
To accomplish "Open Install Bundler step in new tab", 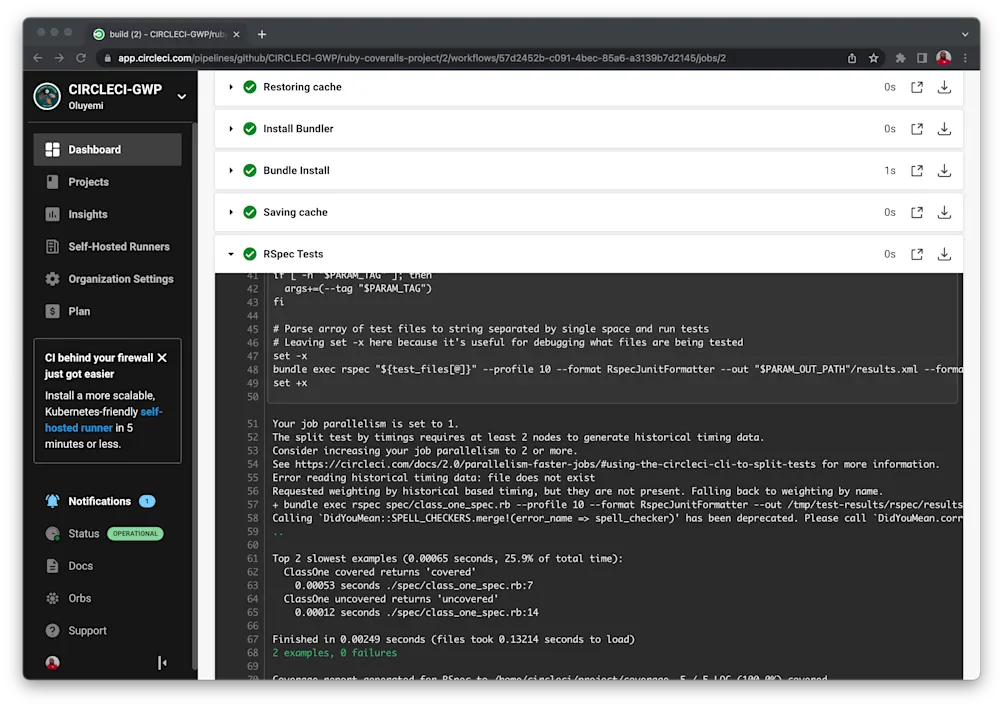I will (917, 129).
